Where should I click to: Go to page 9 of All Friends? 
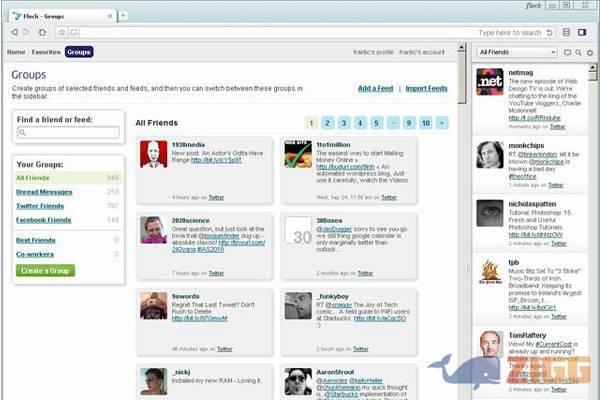click(x=409, y=123)
